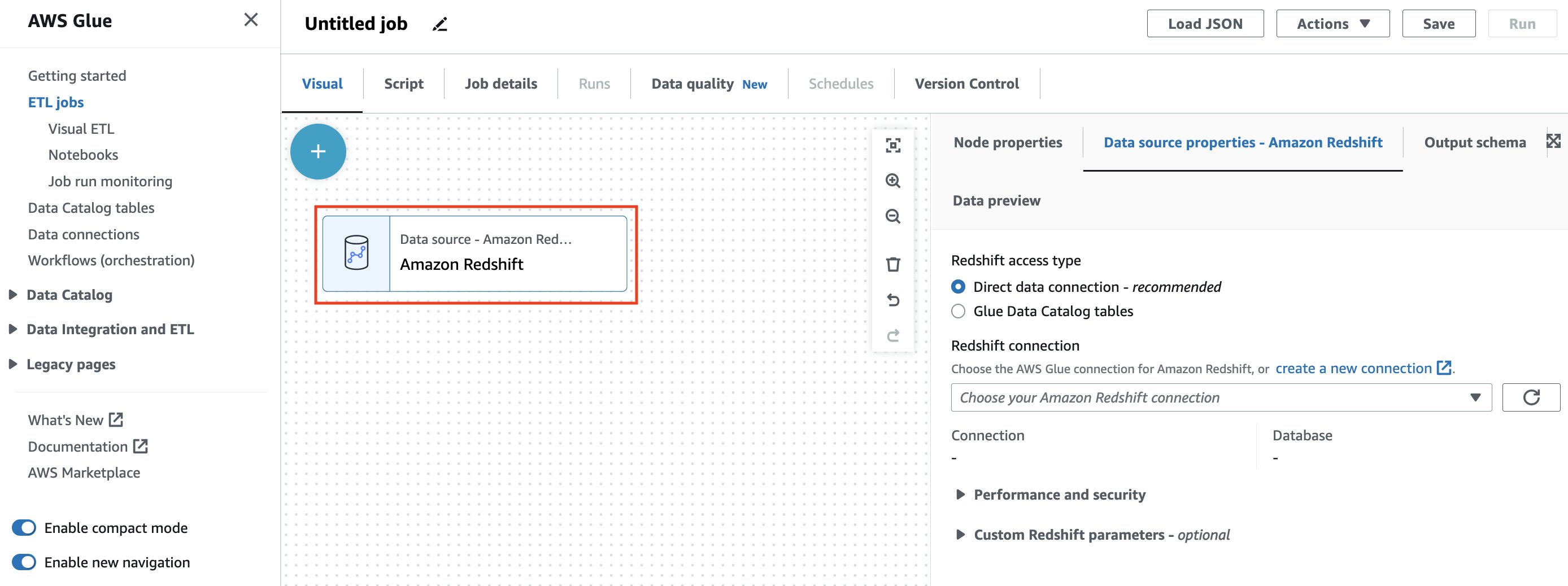Open ETL jobs in sidebar

click(x=56, y=102)
